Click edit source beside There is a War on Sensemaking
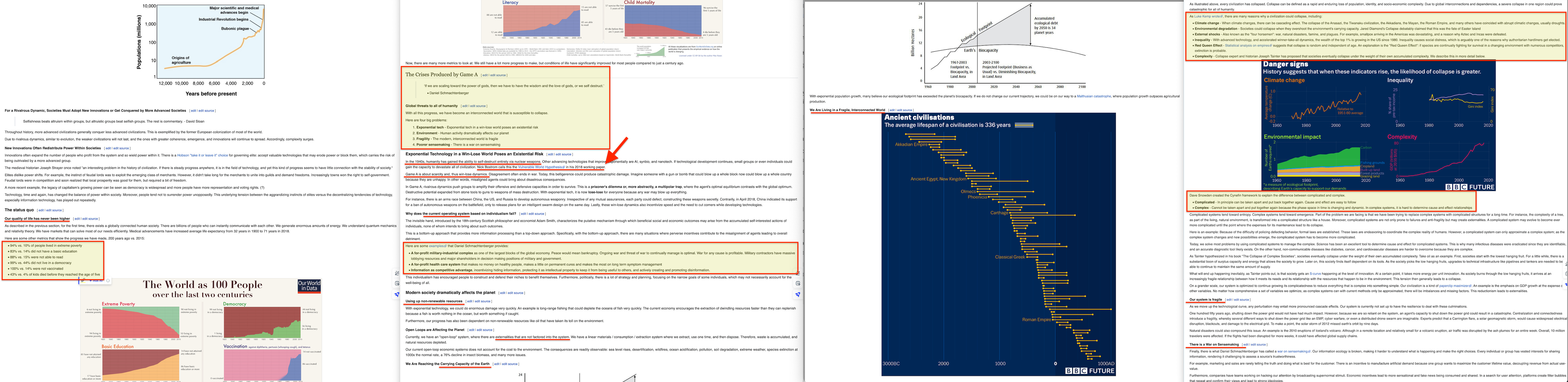The height and width of the screenshot is (382, 1568). 1258,345
